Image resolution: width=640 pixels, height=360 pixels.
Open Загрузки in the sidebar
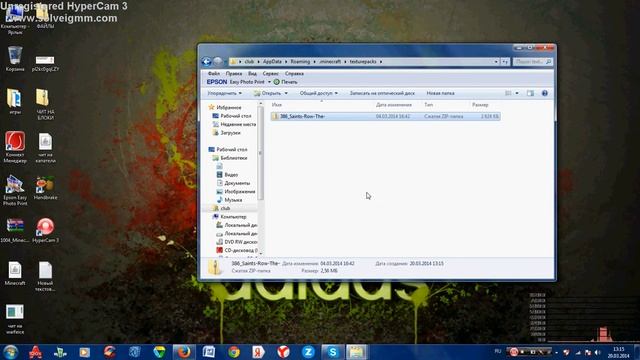coord(230,133)
